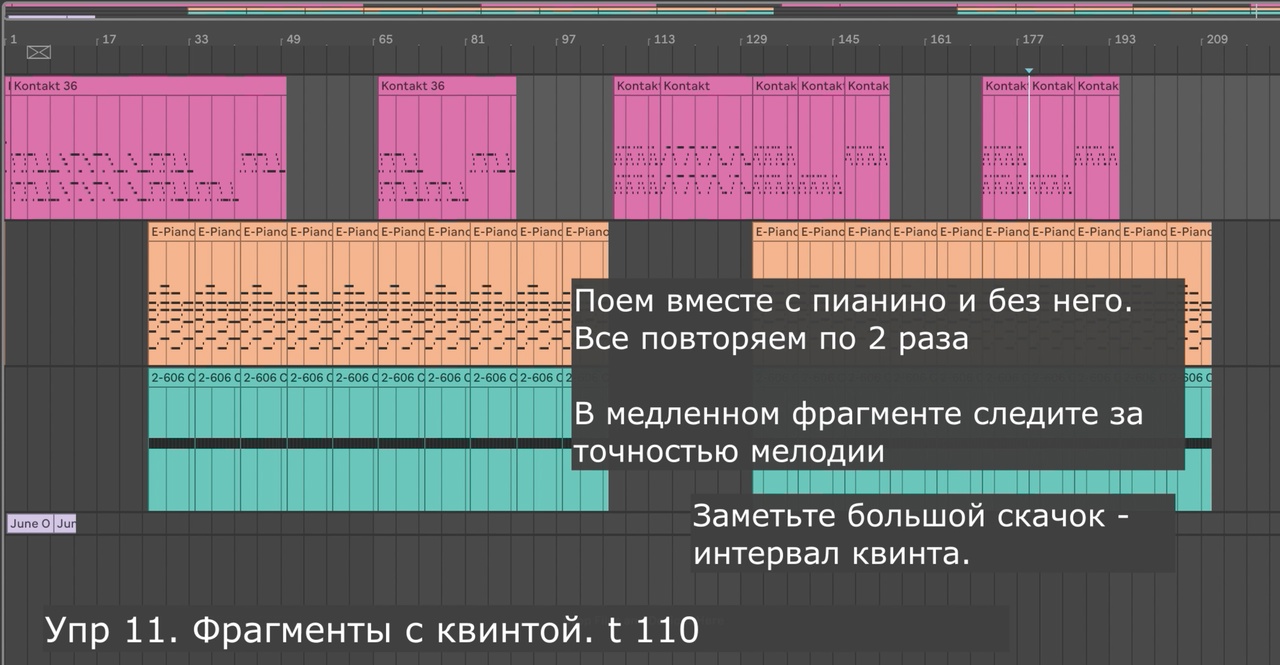Click bar 33 on the timeline ruler
Viewport: 1280px width, 665px height.
(x=201, y=40)
